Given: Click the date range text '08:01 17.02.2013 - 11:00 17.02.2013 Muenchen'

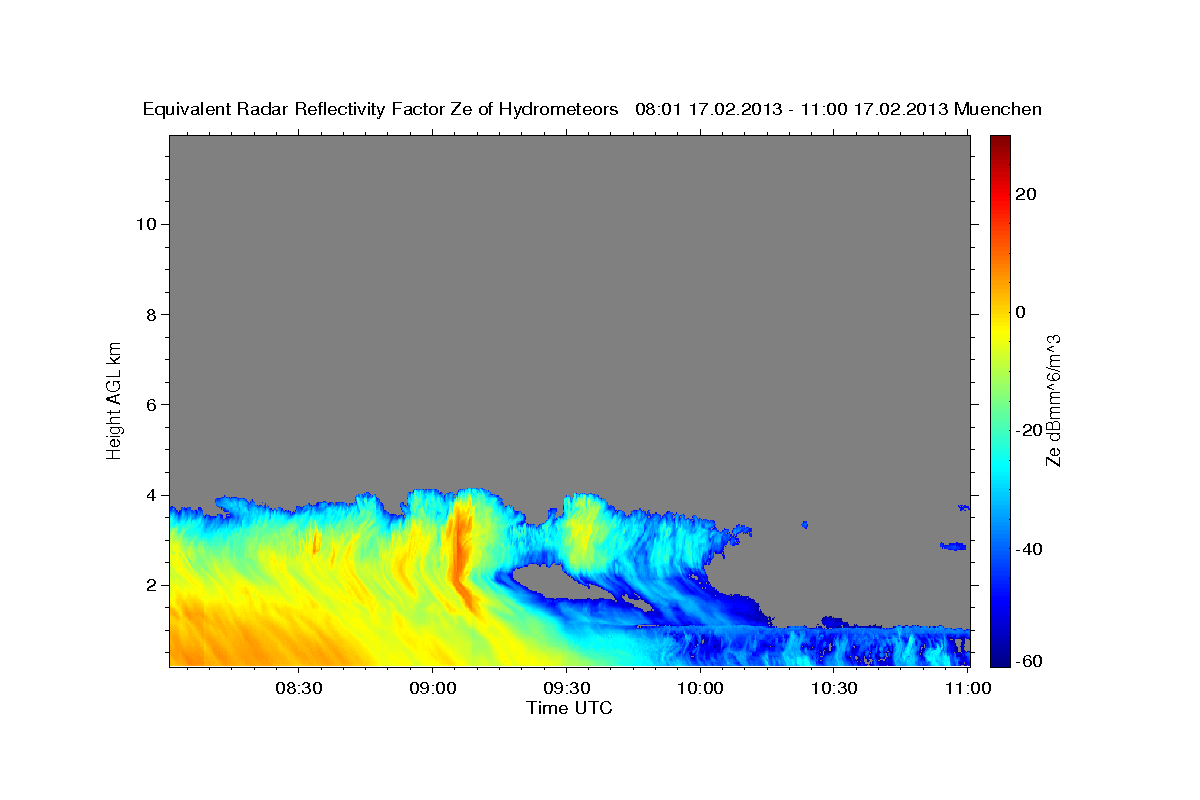Looking at the screenshot, I should [839, 109].
